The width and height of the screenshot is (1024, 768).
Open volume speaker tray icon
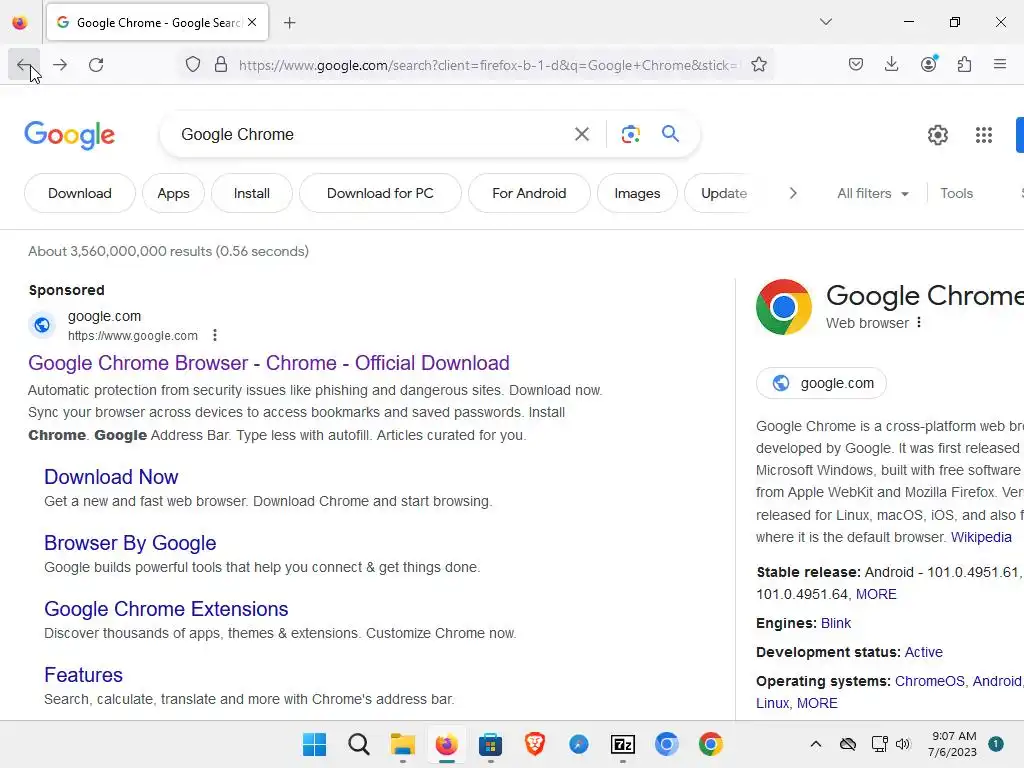(903, 744)
